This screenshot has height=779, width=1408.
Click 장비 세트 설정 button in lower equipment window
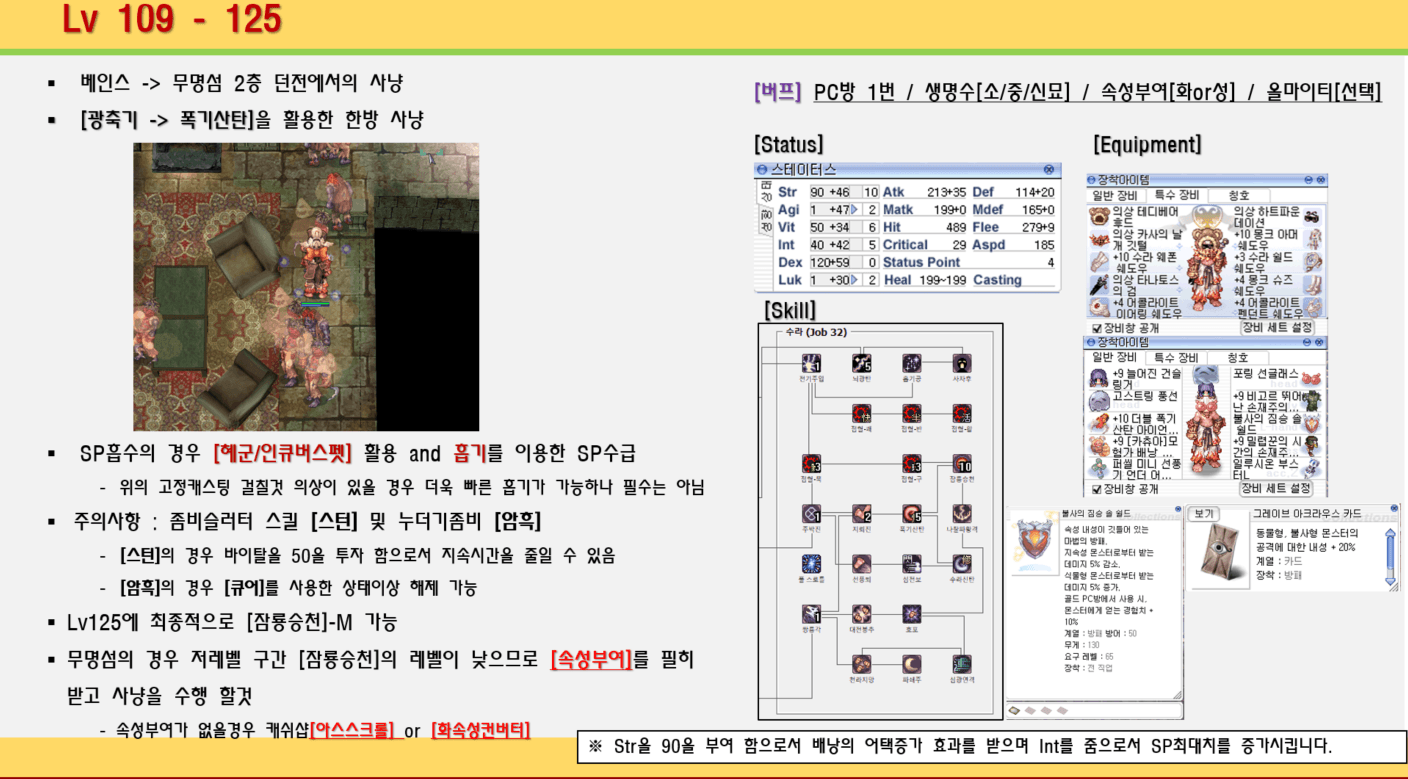pos(1276,489)
